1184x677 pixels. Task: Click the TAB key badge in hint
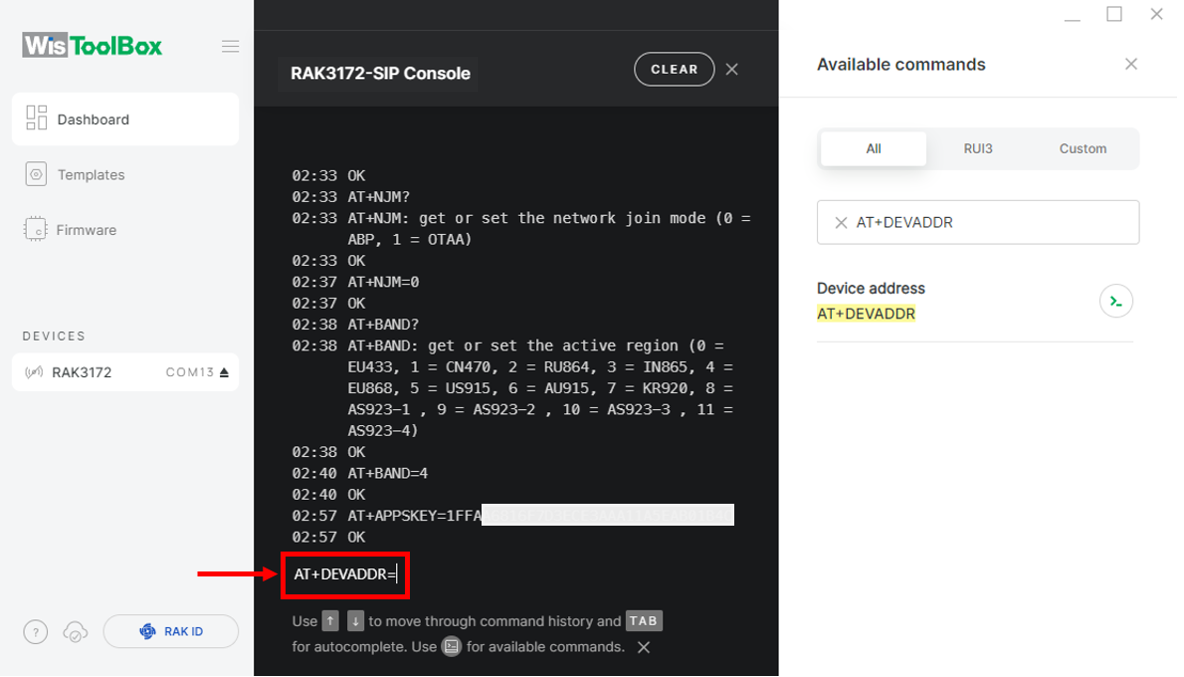click(643, 621)
